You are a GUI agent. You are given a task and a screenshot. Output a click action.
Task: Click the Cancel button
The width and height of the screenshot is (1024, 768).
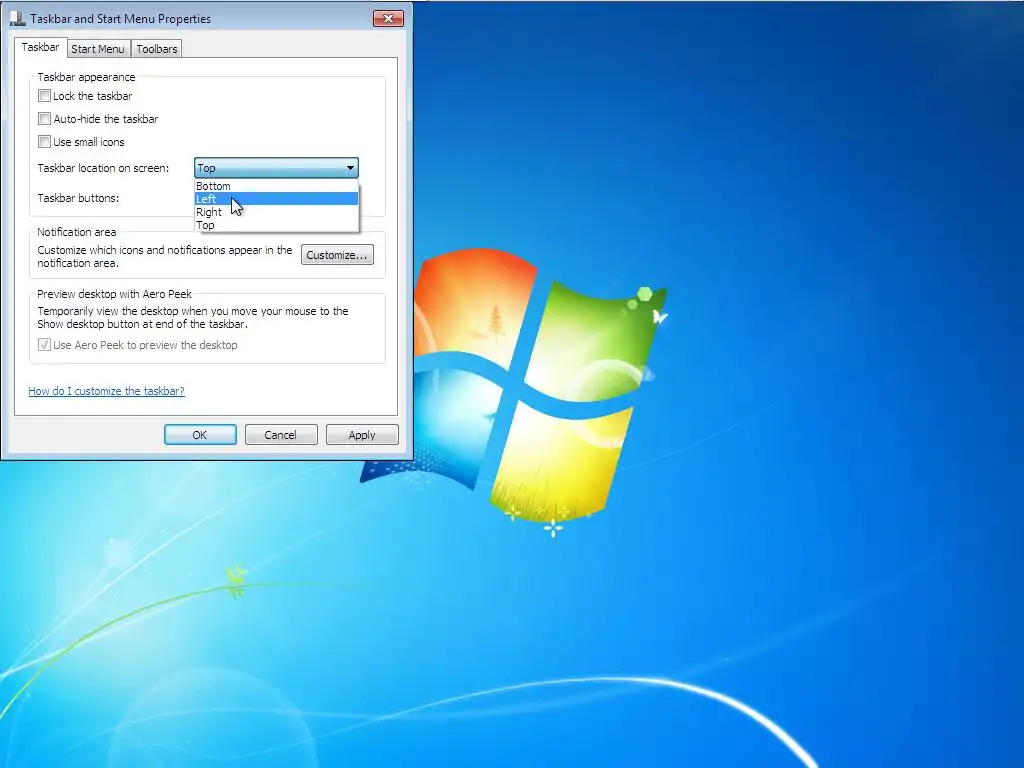(x=281, y=435)
